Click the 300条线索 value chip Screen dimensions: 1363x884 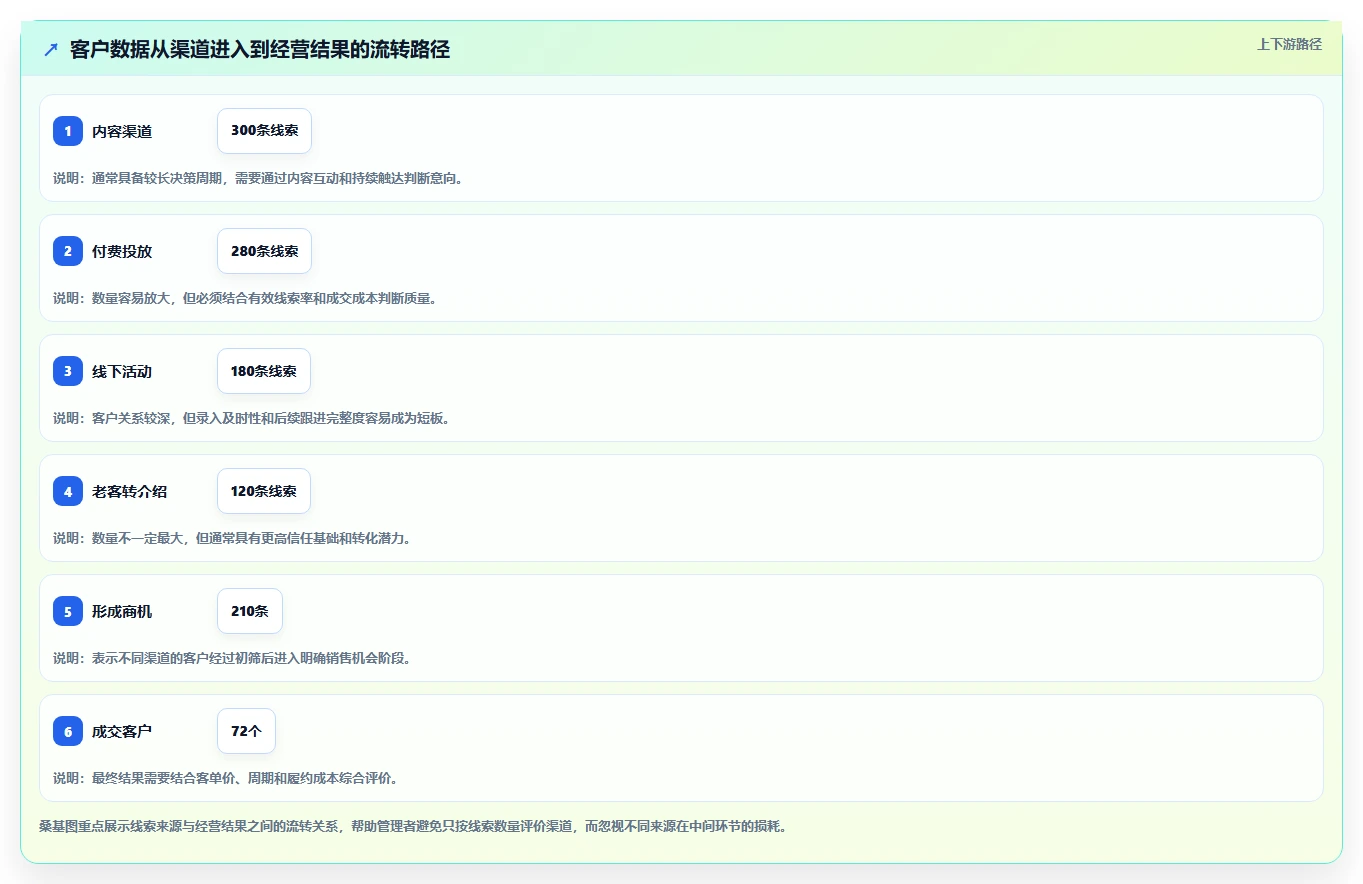[x=264, y=131]
